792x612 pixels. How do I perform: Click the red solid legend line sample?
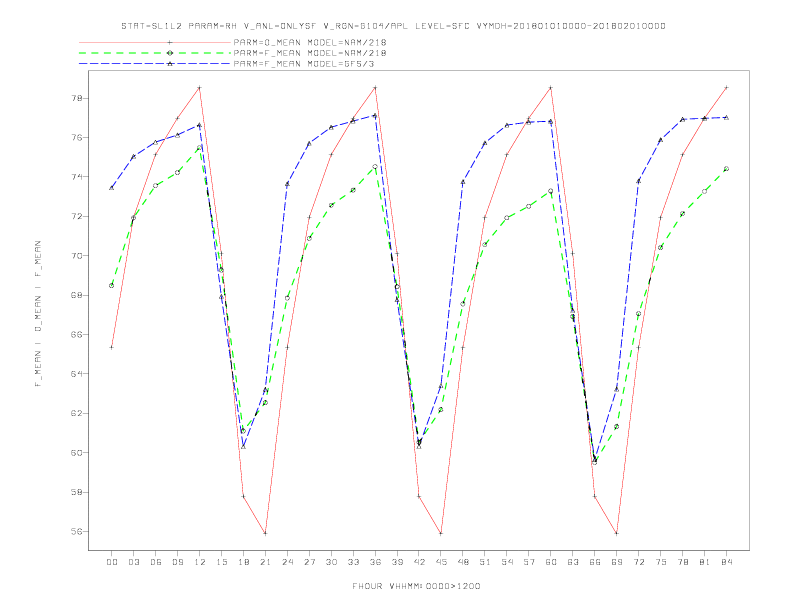click(155, 42)
